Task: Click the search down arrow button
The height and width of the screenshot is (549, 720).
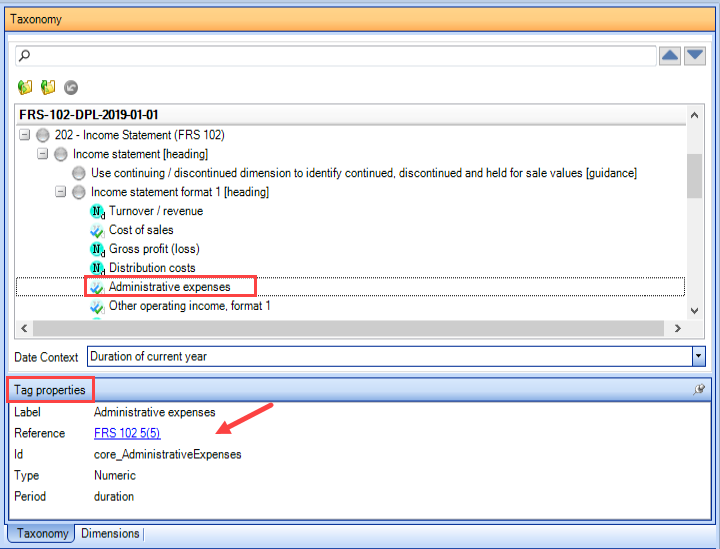Action: [695, 56]
